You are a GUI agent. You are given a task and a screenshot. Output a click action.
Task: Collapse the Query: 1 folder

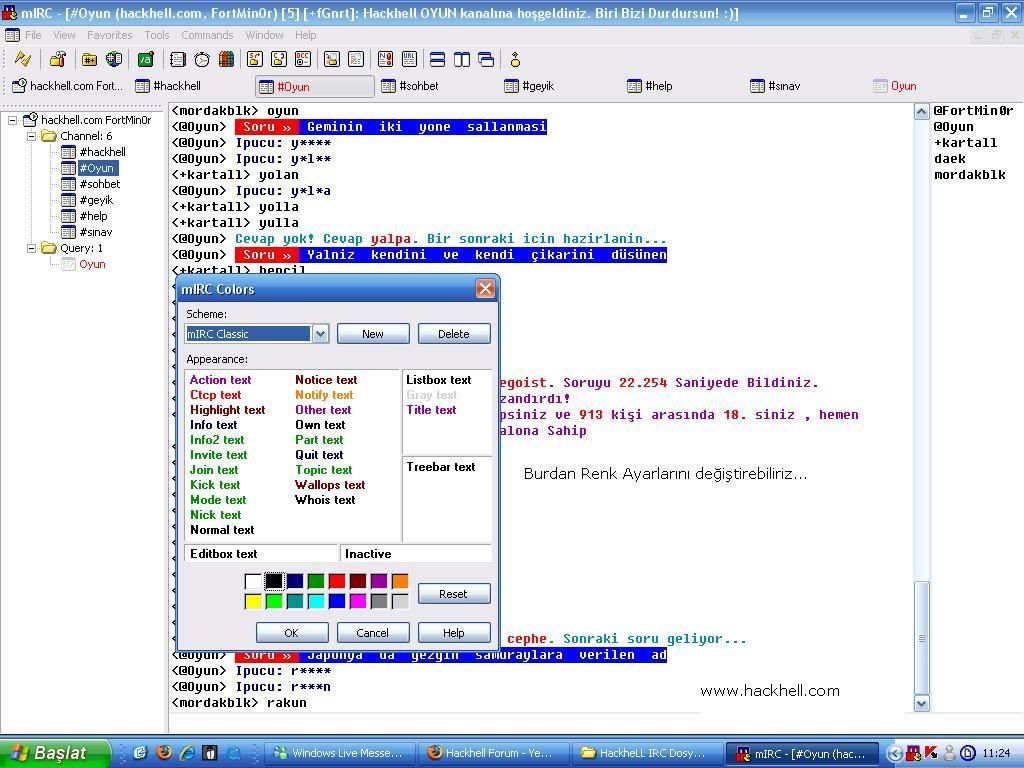31,248
